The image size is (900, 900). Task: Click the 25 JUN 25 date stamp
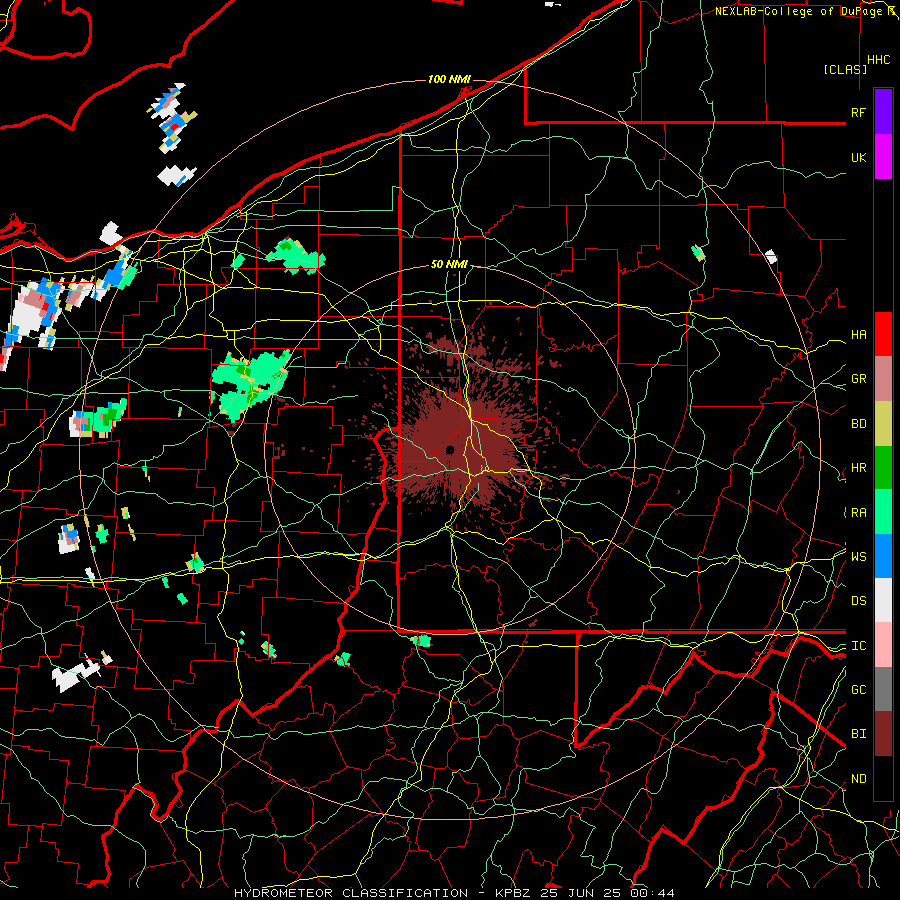point(581,893)
